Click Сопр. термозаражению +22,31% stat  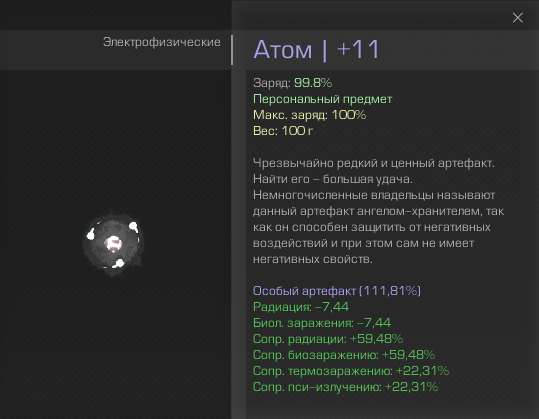point(351,371)
